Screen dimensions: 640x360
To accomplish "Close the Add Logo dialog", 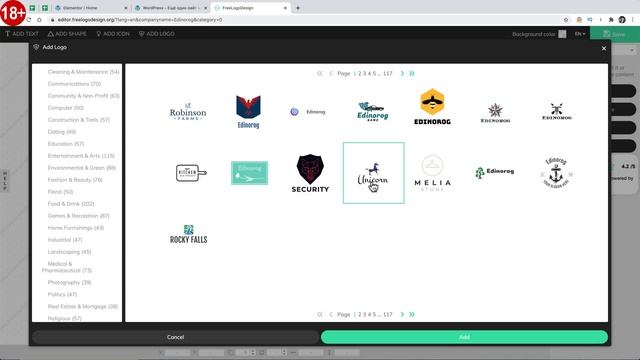I will coord(604,48).
